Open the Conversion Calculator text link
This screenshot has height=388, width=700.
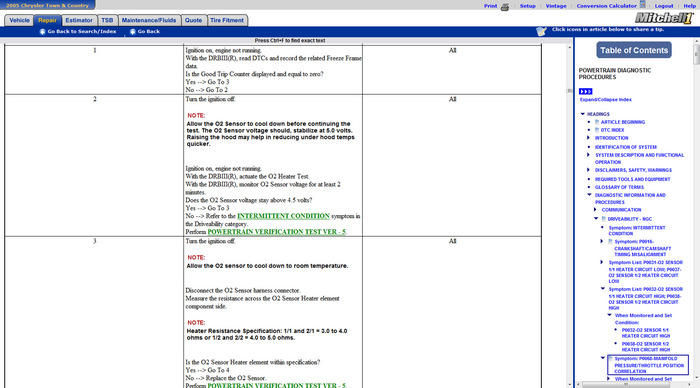(606, 6)
